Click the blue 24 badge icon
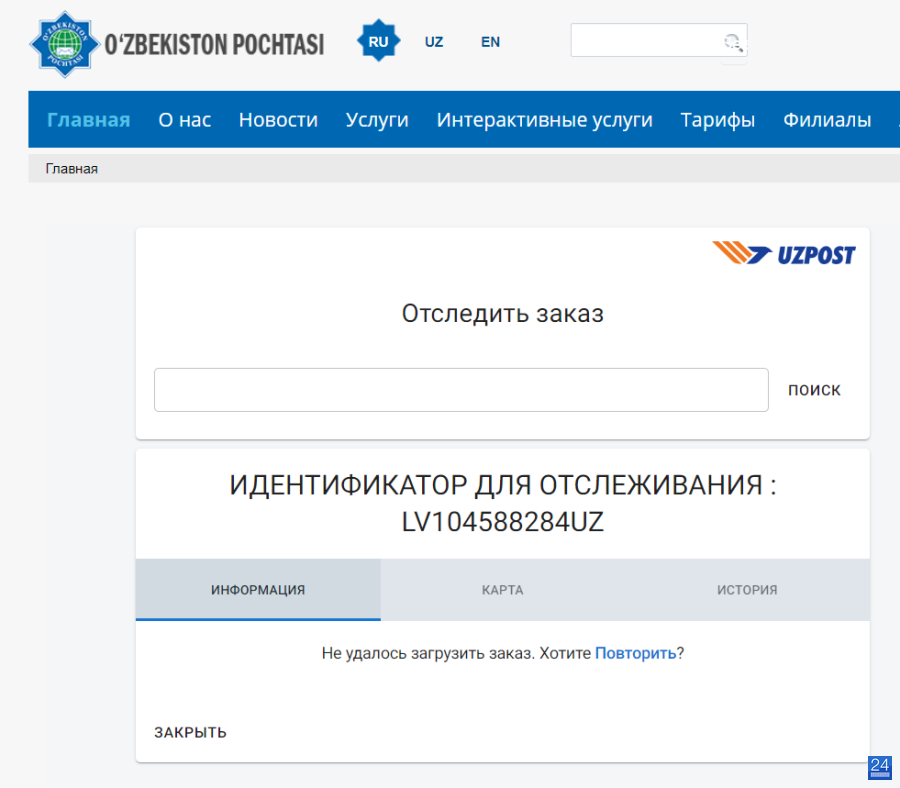The width and height of the screenshot is (900, 788). [879, 767]
